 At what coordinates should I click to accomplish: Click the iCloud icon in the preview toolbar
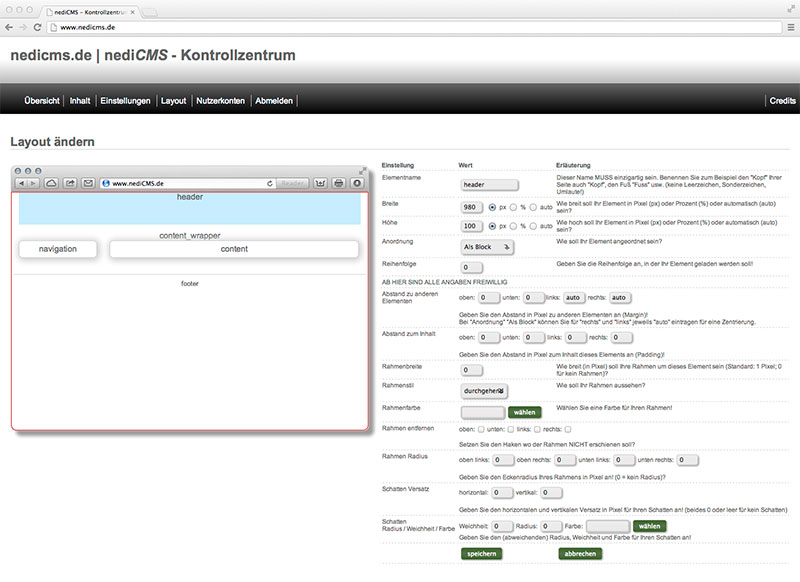[51, 183]
